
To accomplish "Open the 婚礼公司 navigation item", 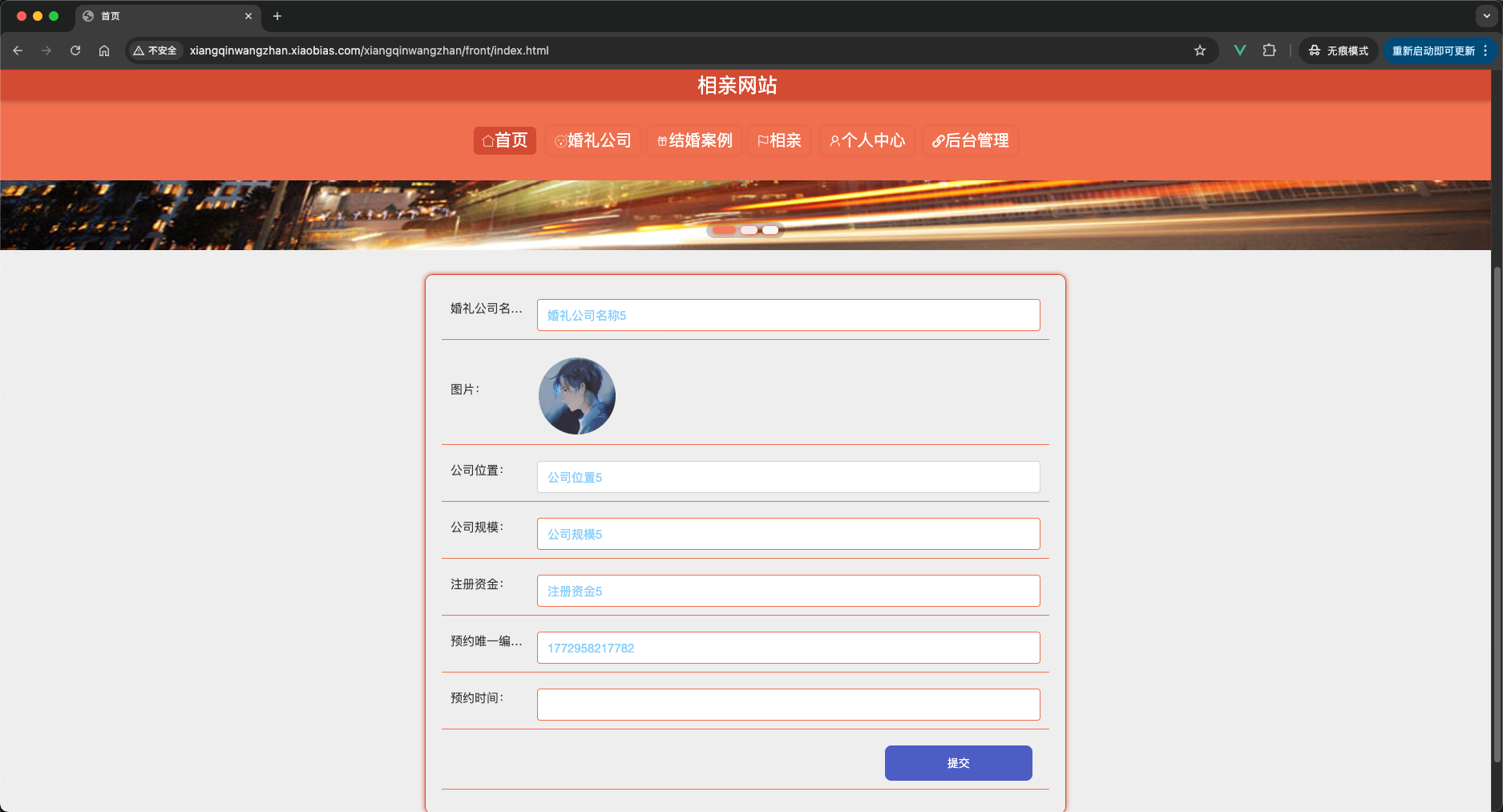I will (x=593, y=140).
